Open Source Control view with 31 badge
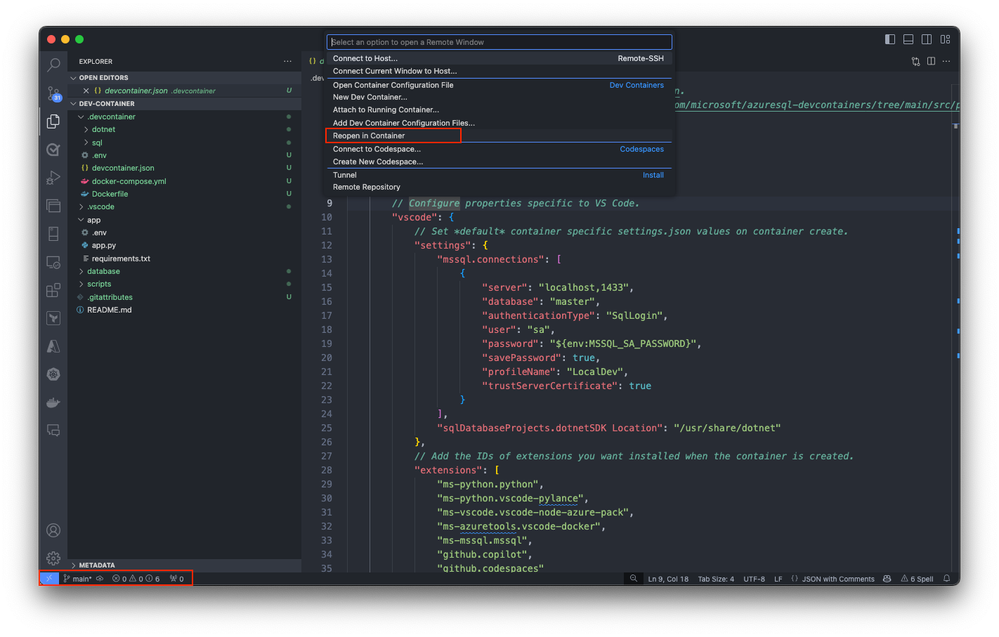999x637 pixels. [x=54, y=93]
